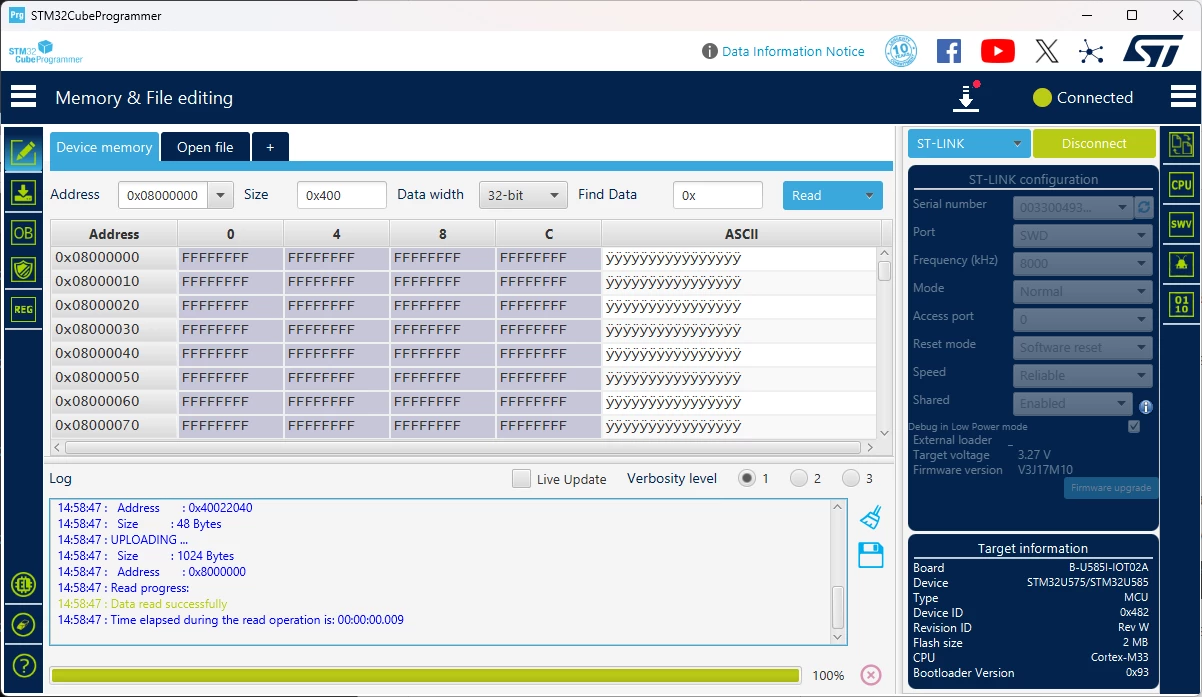The width and height of the screenshot is (1202, 697).
Task: Open ST YouTube channel icon
Action: pyautogui.click(x=998, y=51)
